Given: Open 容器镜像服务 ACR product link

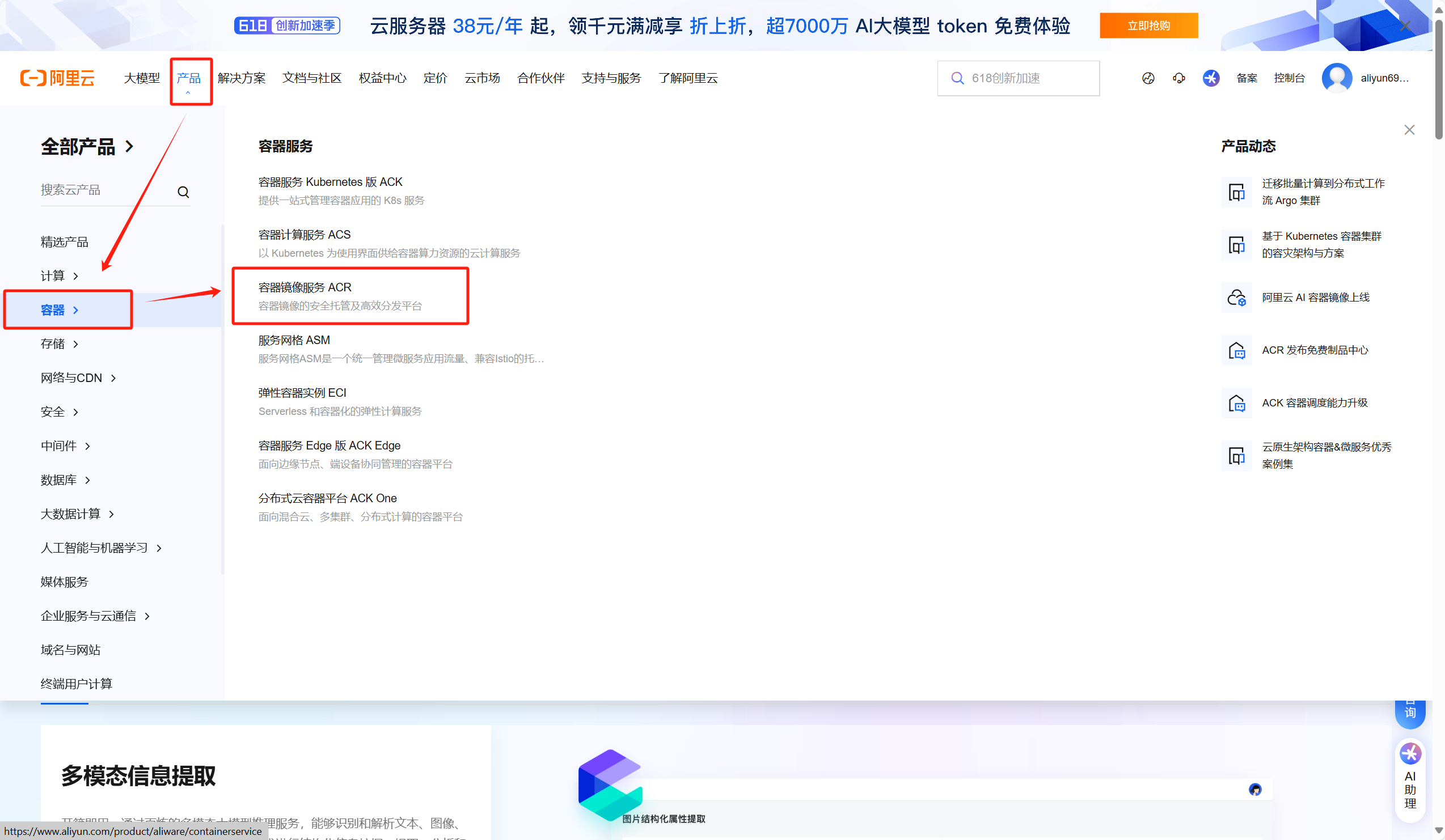Looking at the screenshot, I should point(305,287).
